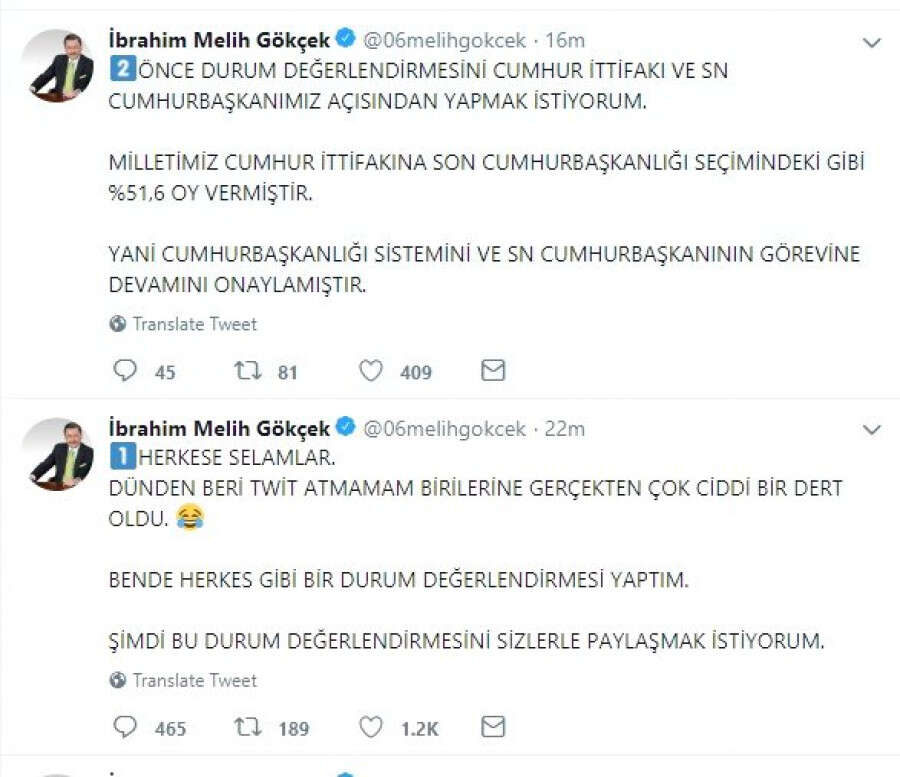Click @06melihgokcek handle in the first tweet

pyautogui.click(x=444, y=40)
